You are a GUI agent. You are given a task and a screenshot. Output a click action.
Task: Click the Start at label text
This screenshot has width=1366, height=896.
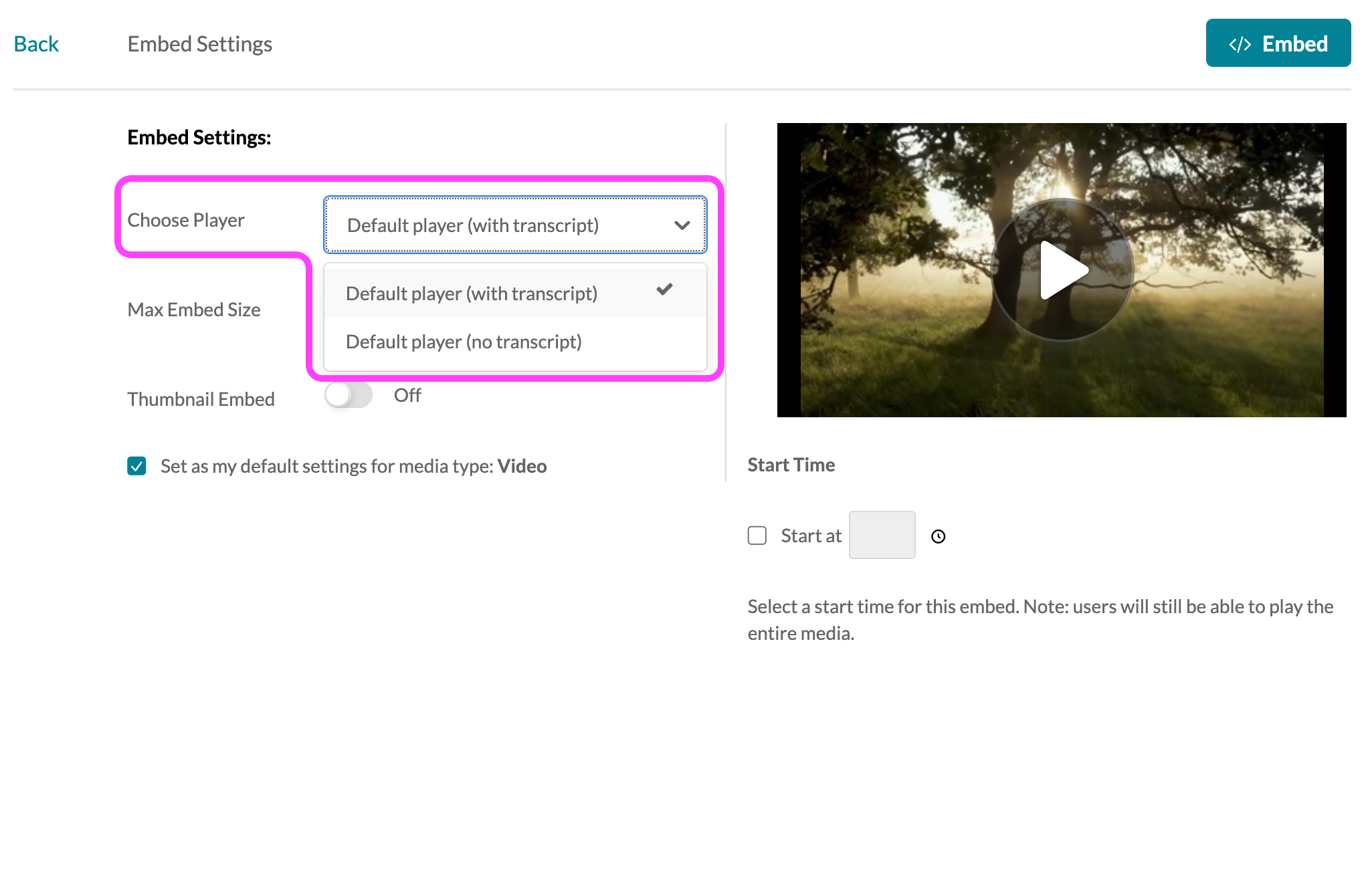coord(811,536)
